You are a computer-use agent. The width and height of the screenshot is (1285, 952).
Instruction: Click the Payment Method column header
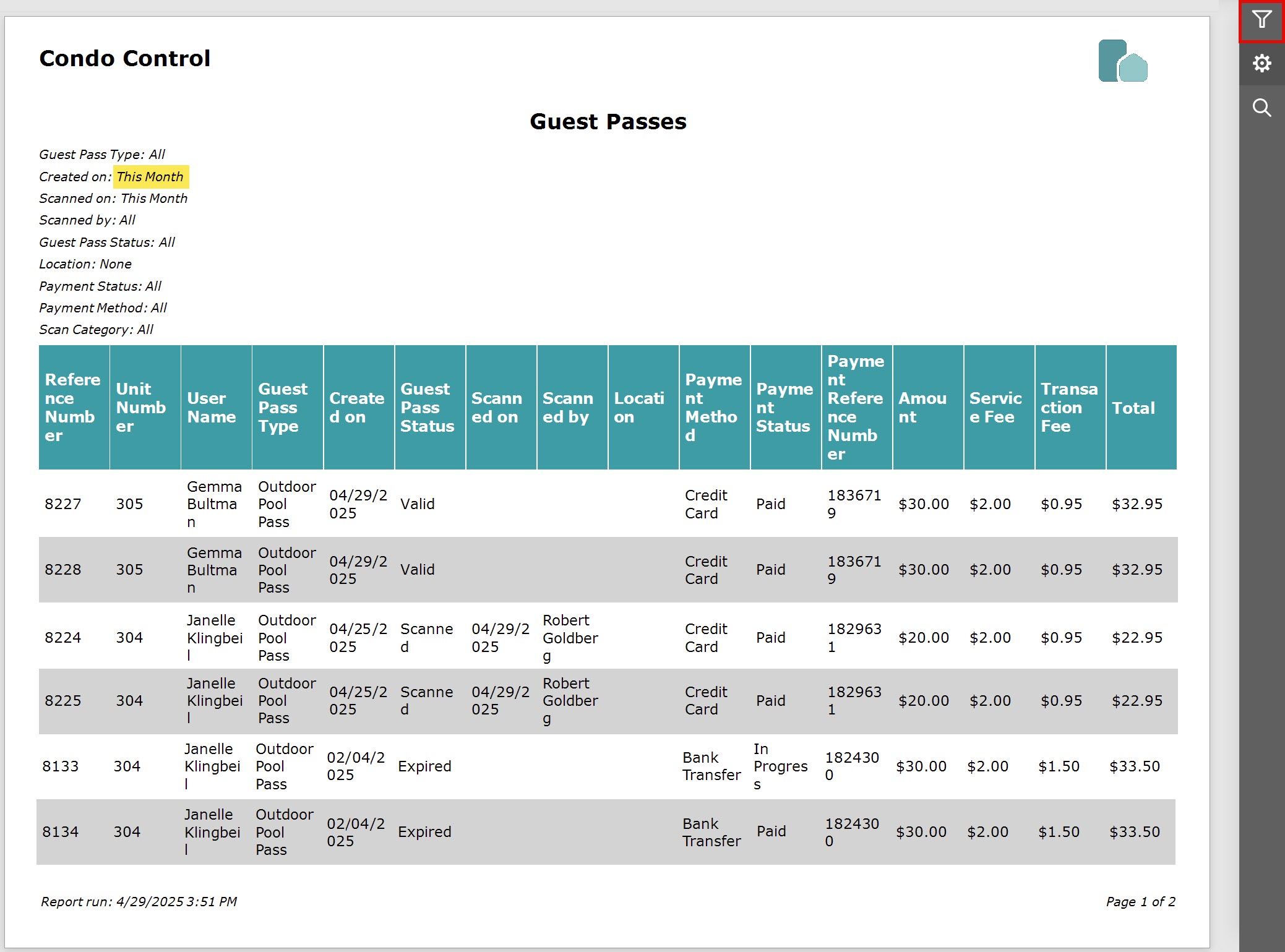714,407
